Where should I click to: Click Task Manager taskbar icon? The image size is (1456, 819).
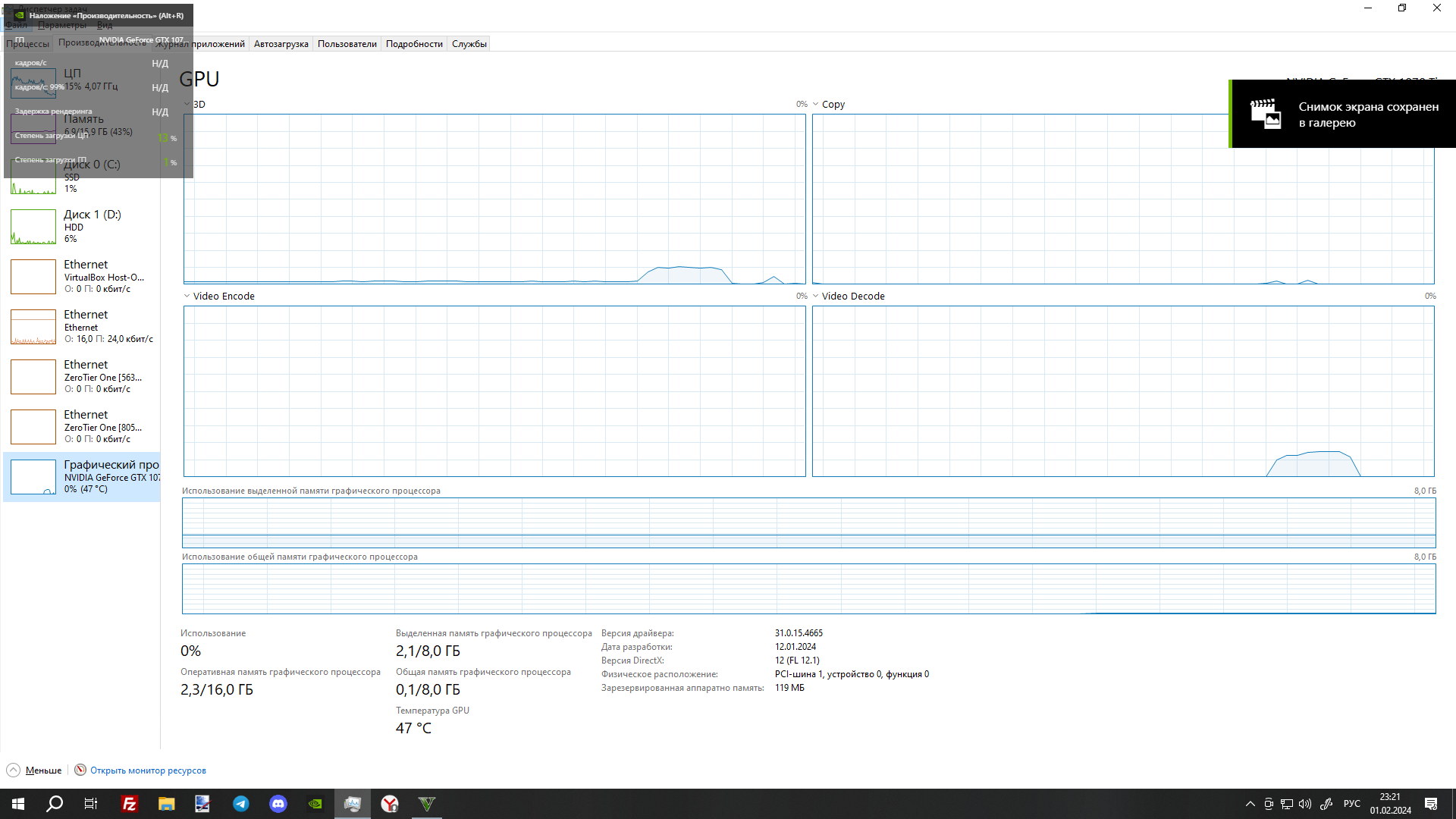click(x=353, y=804)
